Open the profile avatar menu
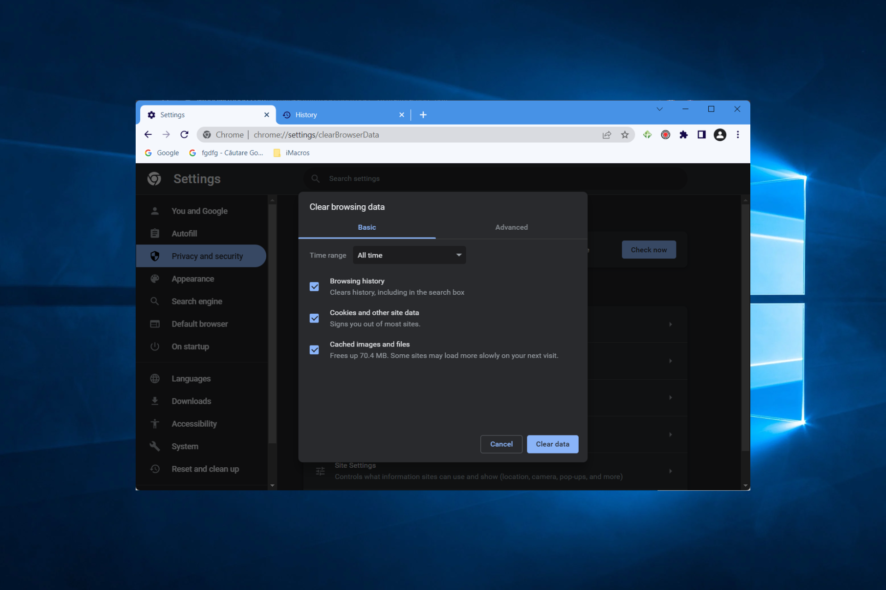The height and width of the screenshot is (590, 886). tap(720, 135)
